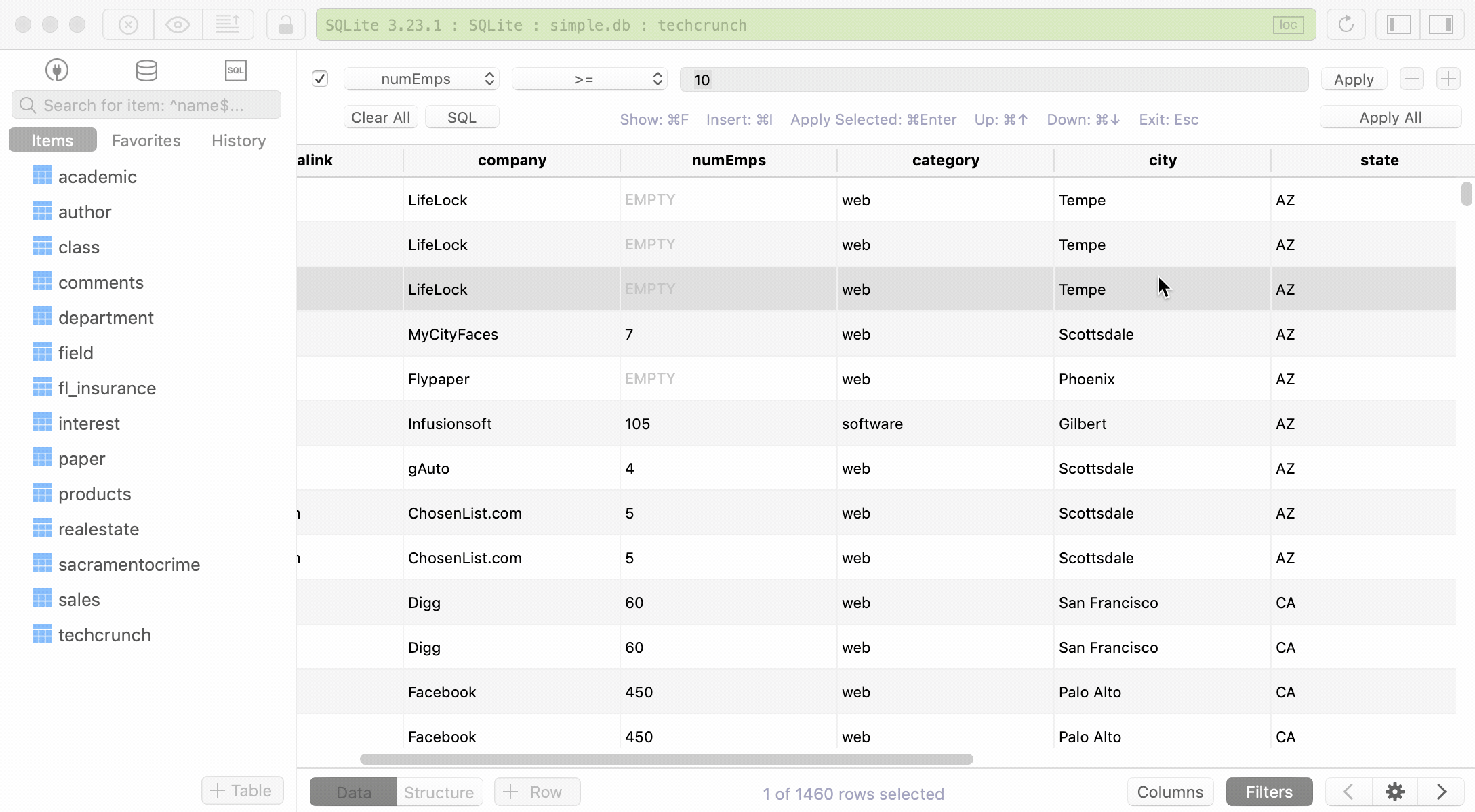Toggle the right sidebar panel icon
Screen dimensions: 1475x812
[1441, 24]
